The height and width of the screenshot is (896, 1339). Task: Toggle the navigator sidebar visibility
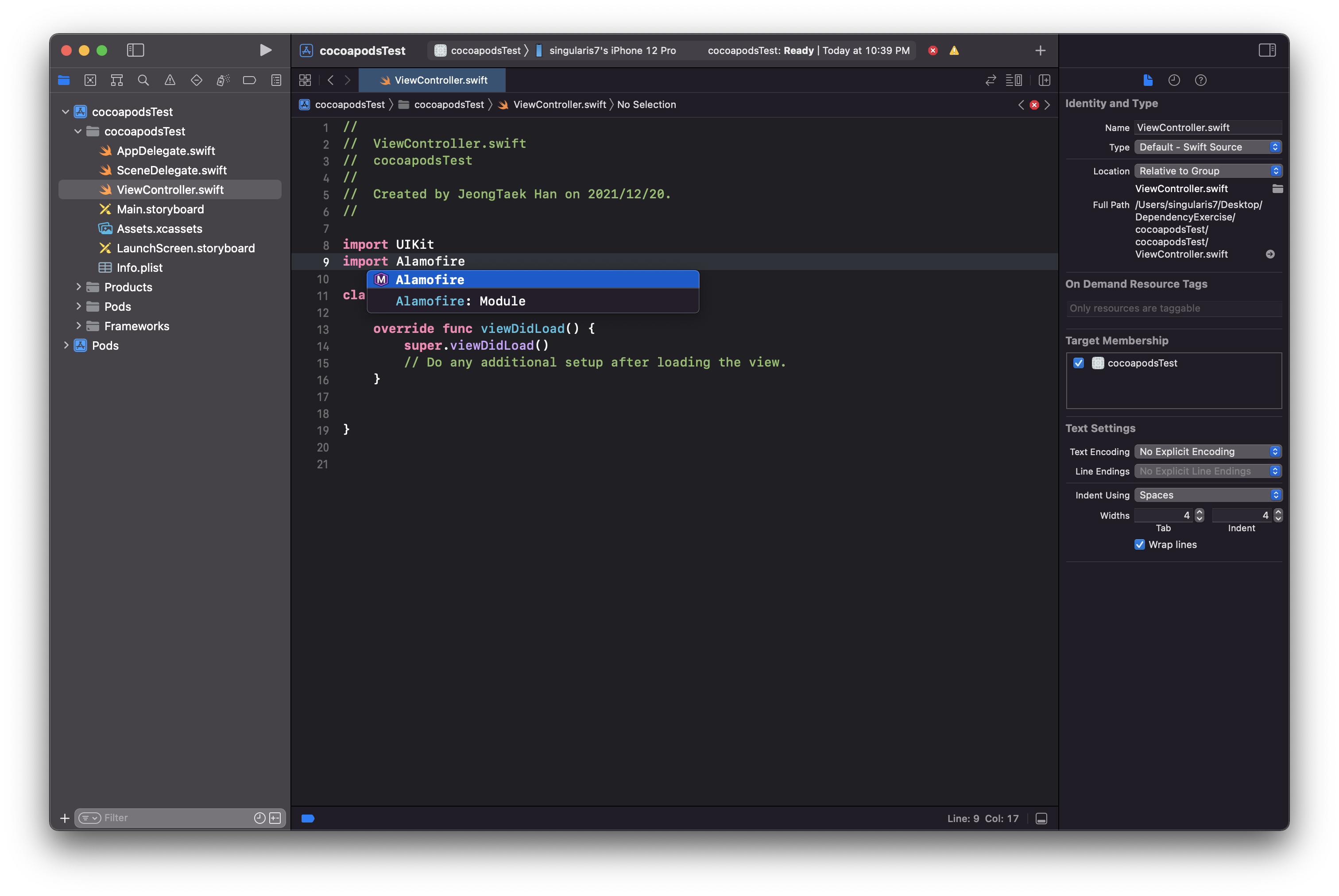click(135, 50)
